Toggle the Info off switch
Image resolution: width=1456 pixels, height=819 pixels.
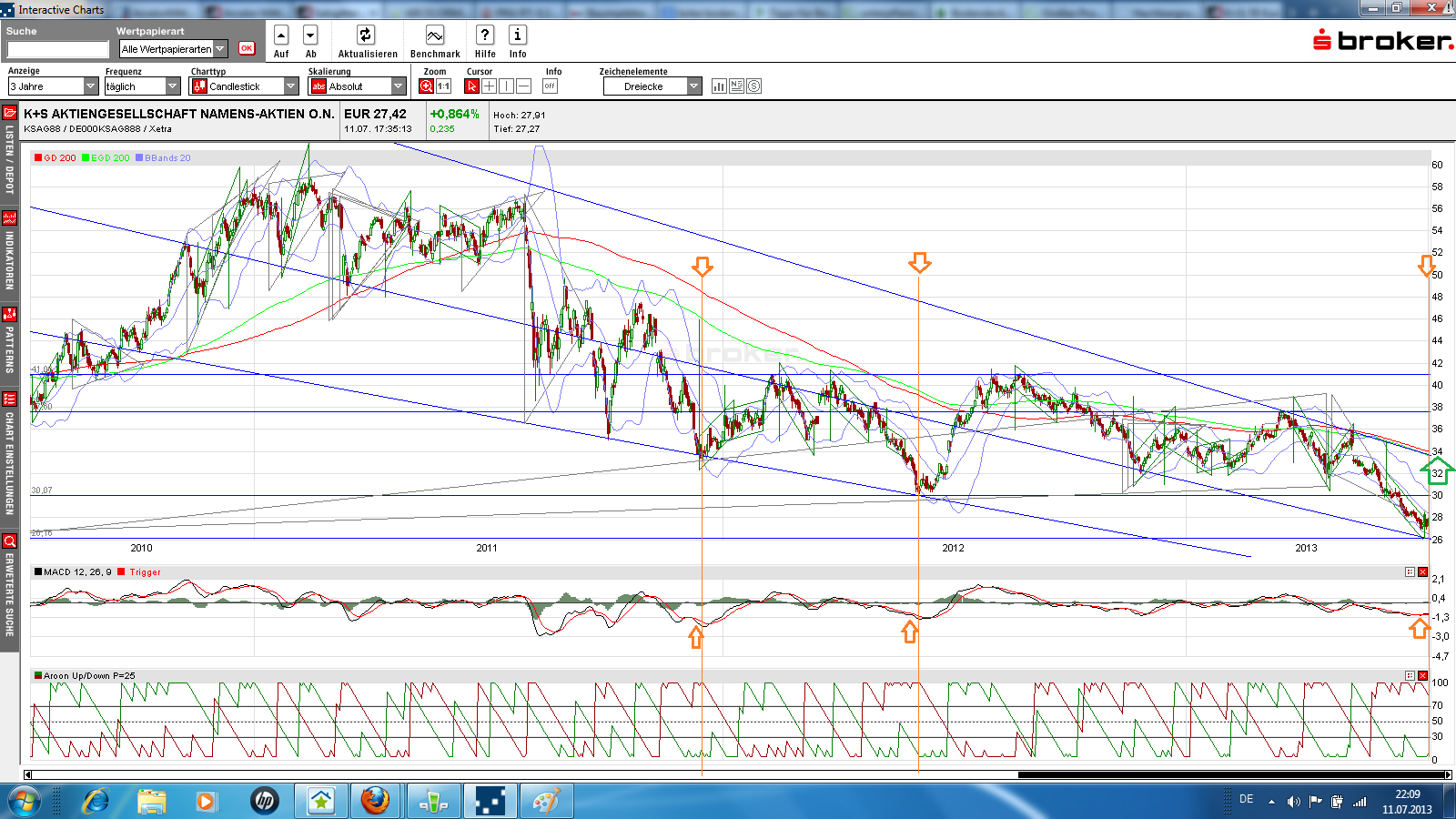pyautogui.click(x=550, y=86)
